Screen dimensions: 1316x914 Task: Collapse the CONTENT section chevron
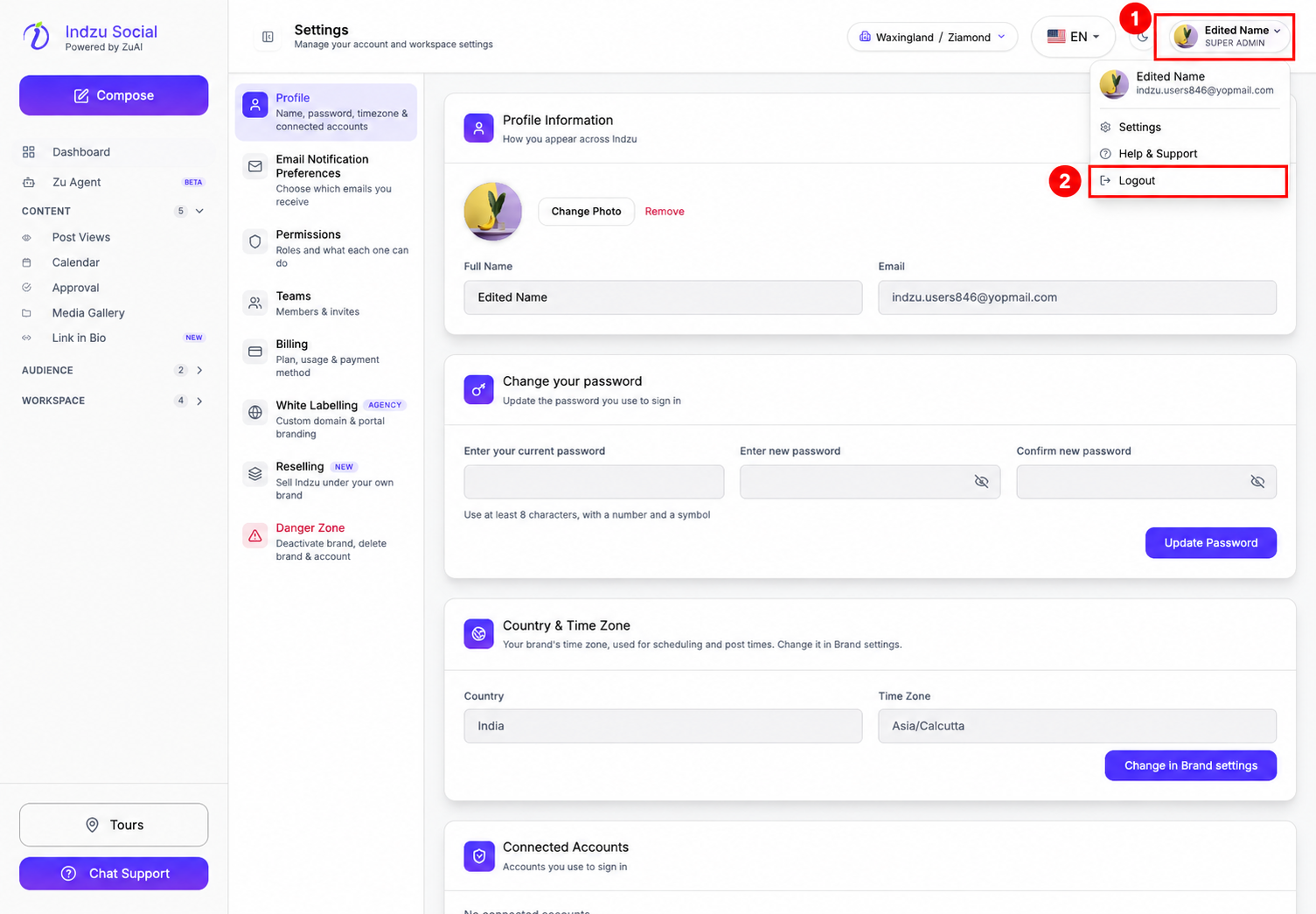coord(199,211)
